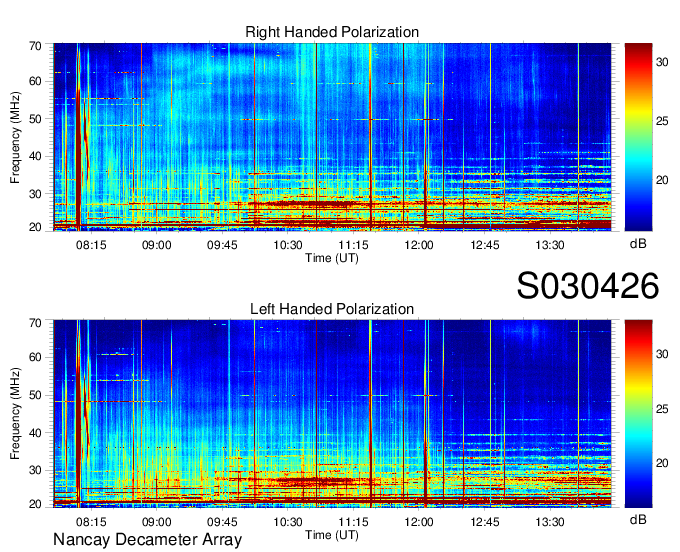Click 60 frequency tick on Right Handed plot
The height and width of the screenshot is (552, 680).
pyautogui.click(x=35, y=81)
